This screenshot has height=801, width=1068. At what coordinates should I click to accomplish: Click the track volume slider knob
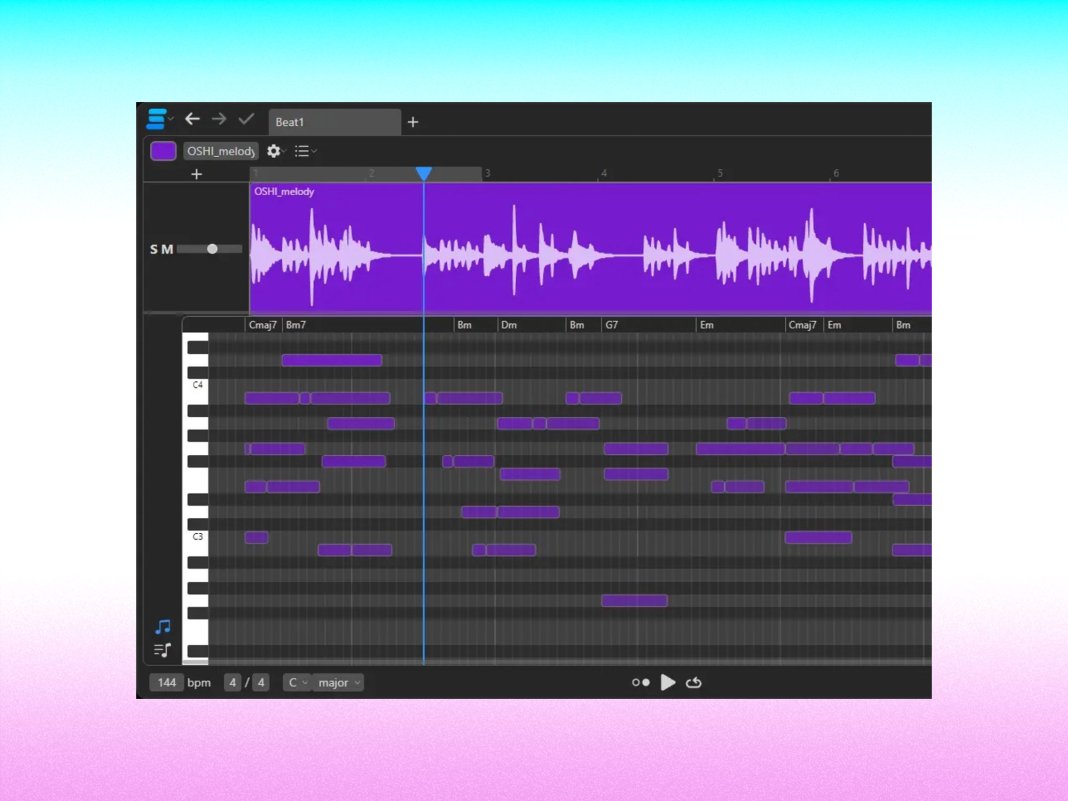213,249
